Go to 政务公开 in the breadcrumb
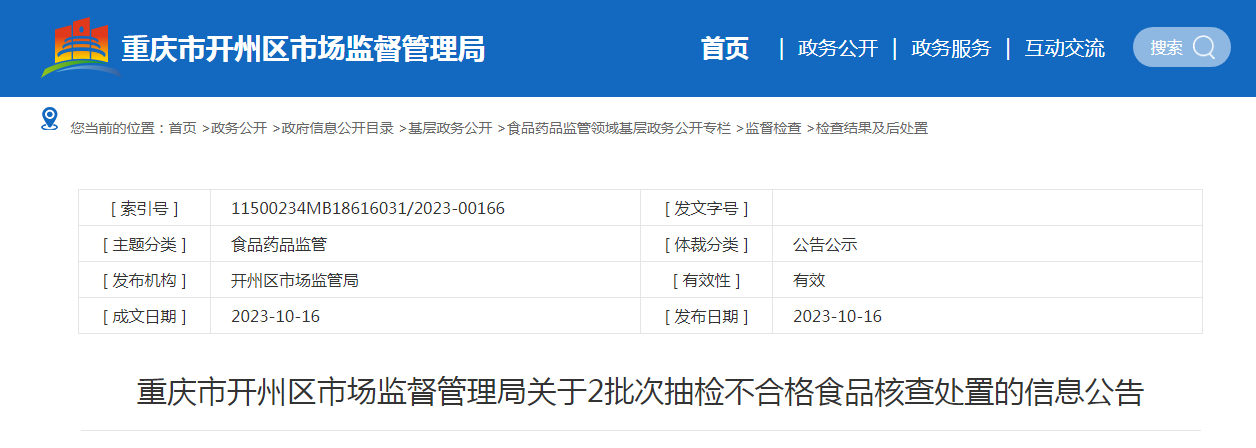This screenshot has height=448, width=1256. [239, 128]
